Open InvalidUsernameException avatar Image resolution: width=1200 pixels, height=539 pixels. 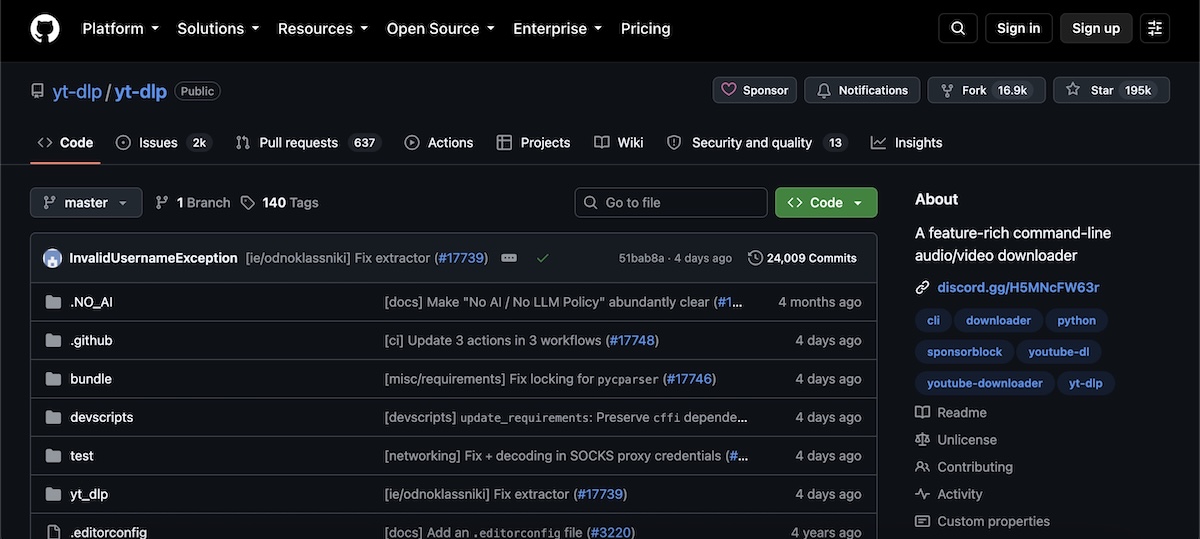point(52,258)
